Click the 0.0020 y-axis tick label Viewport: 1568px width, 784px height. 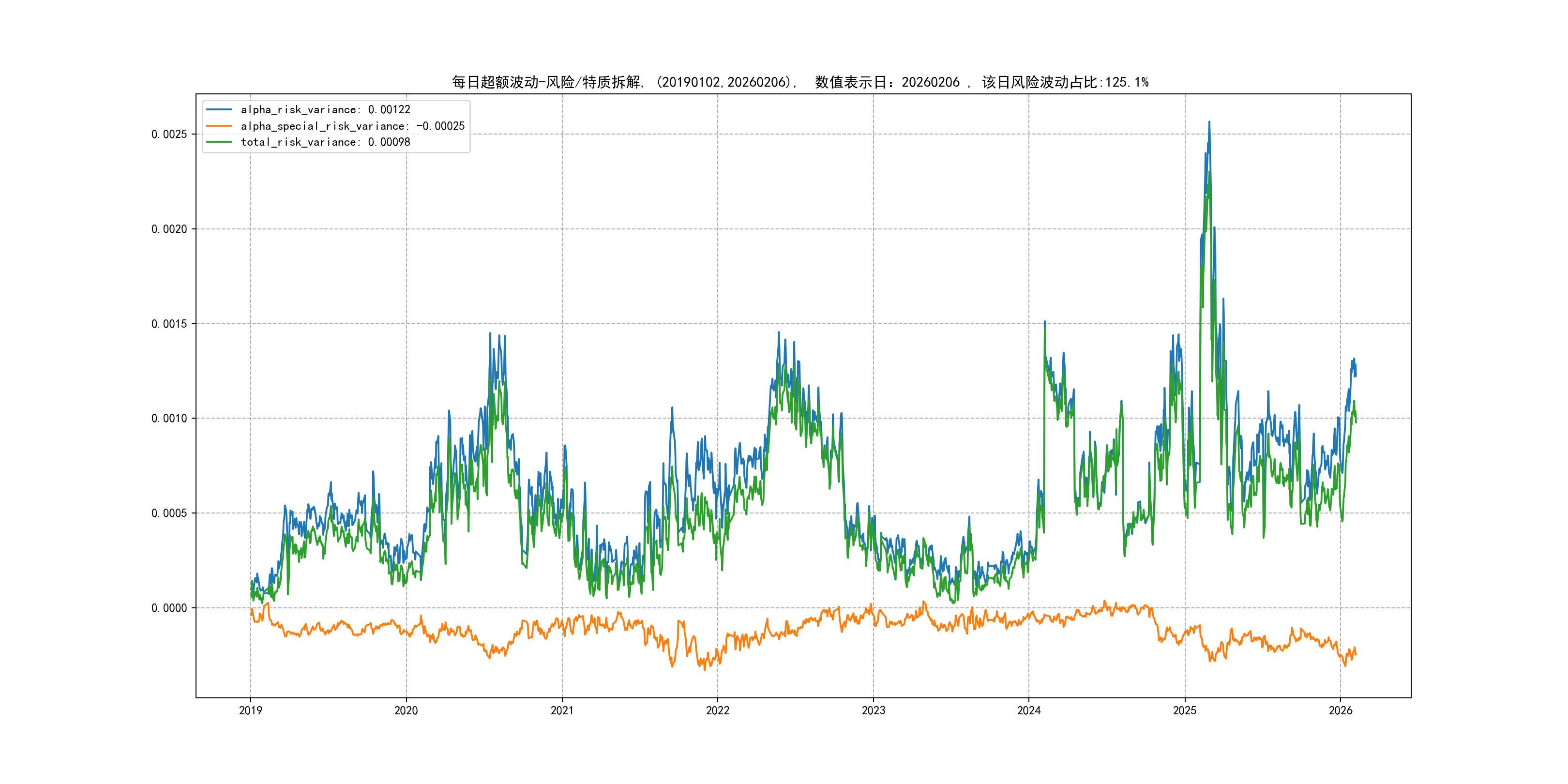click(x=168, y=229)
